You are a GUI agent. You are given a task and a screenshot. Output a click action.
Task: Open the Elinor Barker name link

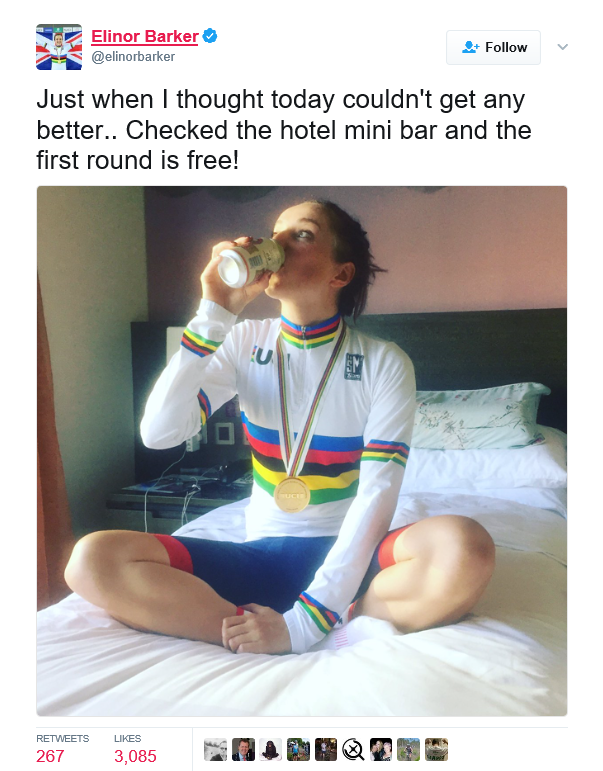pos(145,36)
